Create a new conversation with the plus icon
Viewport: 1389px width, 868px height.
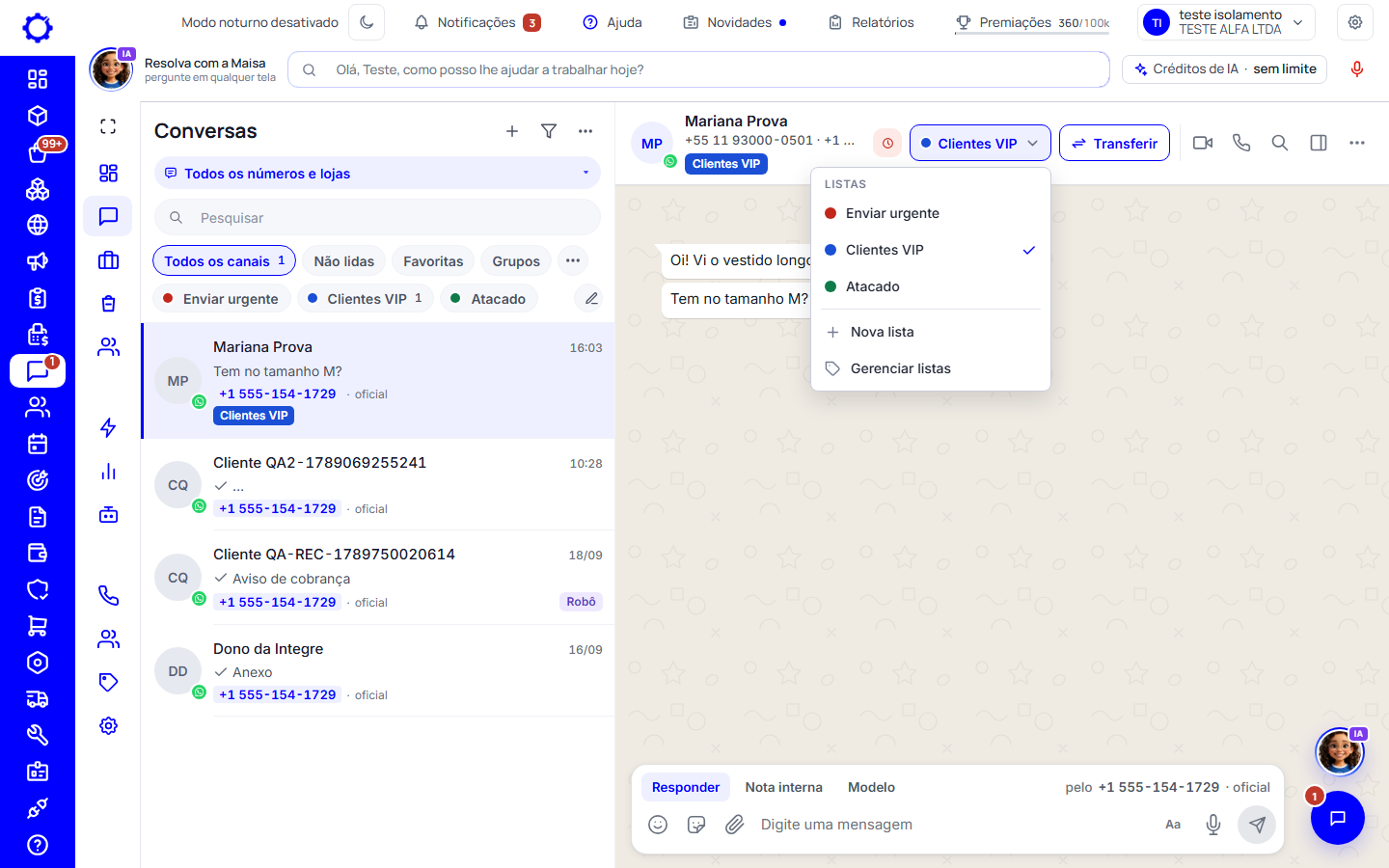pos(512,131)
